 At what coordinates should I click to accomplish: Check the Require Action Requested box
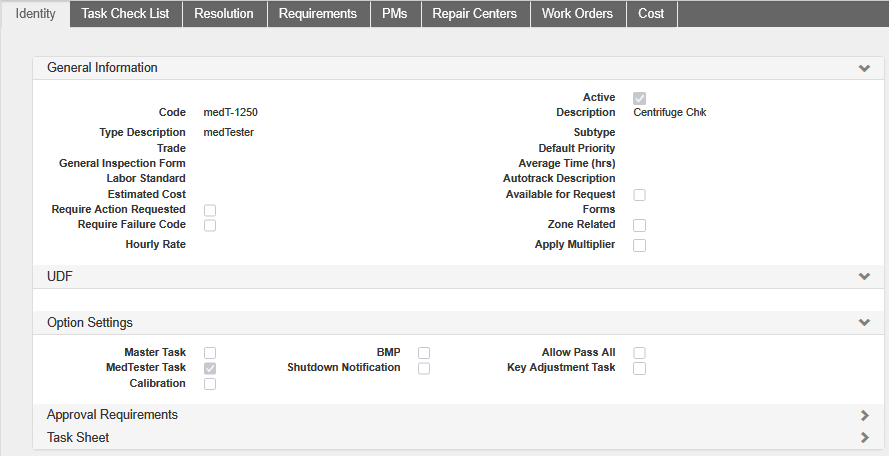[x=210, y=210]
